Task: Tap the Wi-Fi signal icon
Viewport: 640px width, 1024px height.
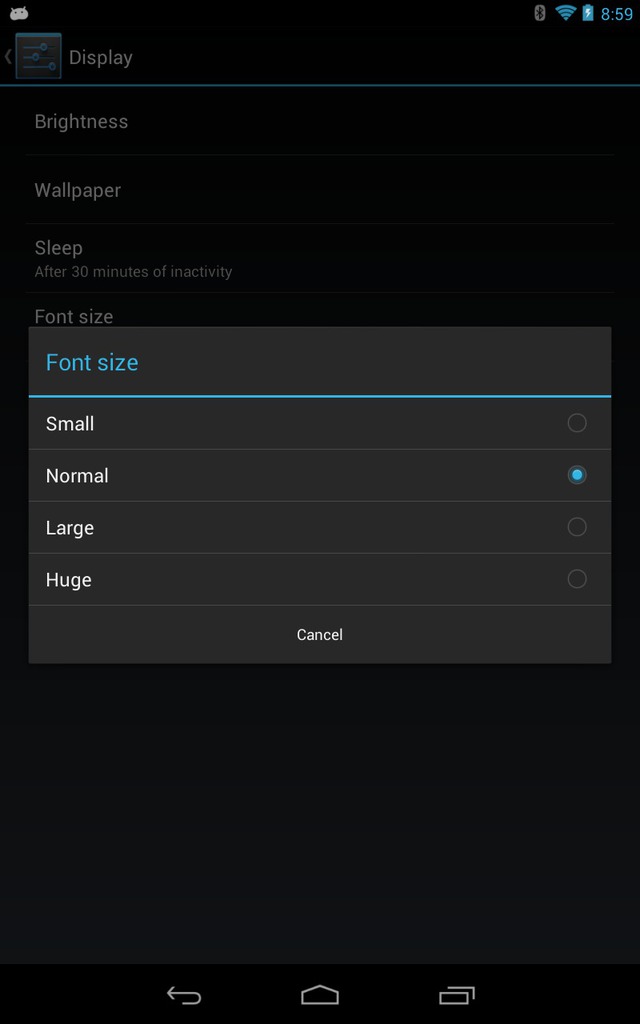Action: (565, 13)
